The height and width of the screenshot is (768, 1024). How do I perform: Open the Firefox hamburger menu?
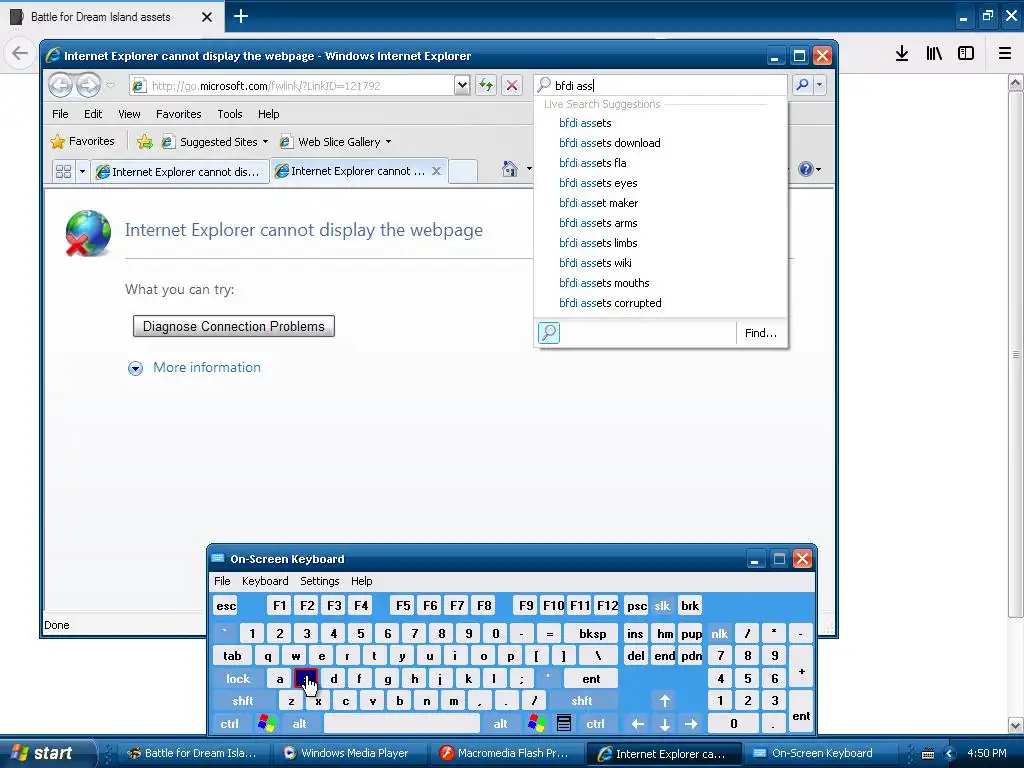click(1005, 53)
